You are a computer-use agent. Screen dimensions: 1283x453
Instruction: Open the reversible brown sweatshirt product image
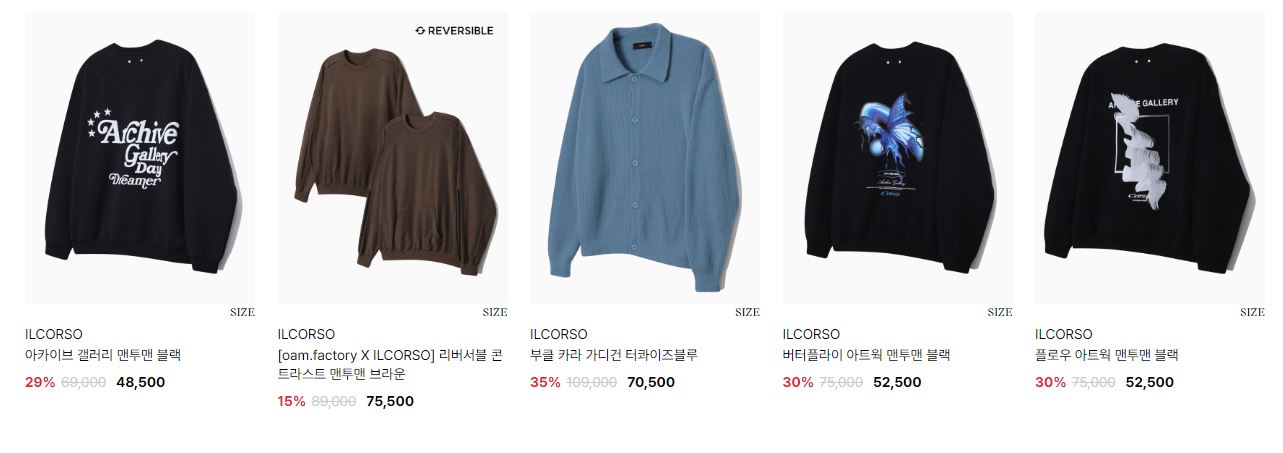(392, 158)
